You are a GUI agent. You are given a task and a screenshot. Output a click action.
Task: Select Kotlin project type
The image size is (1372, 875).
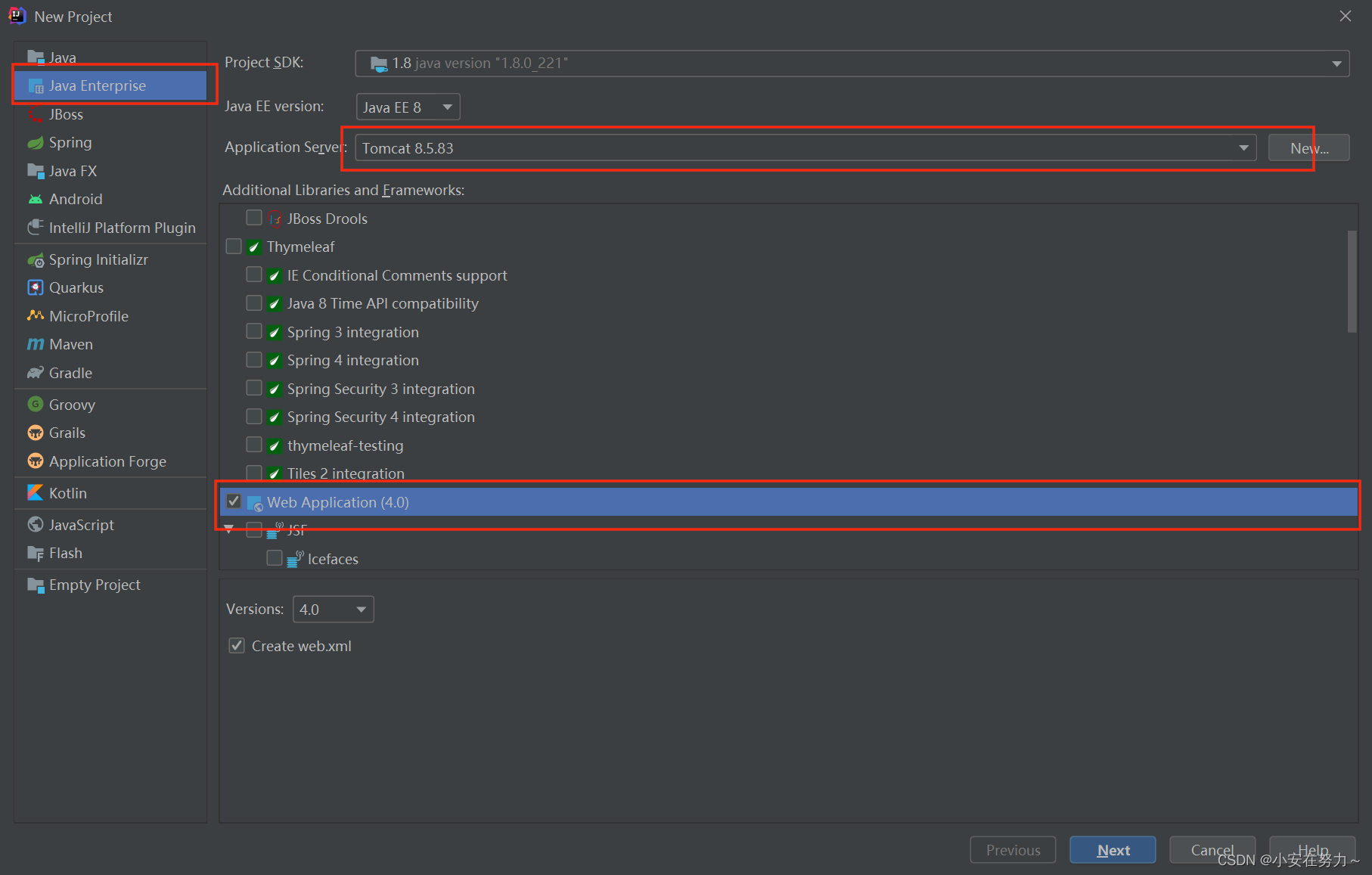pyautogui.click(x=110, y=493)
